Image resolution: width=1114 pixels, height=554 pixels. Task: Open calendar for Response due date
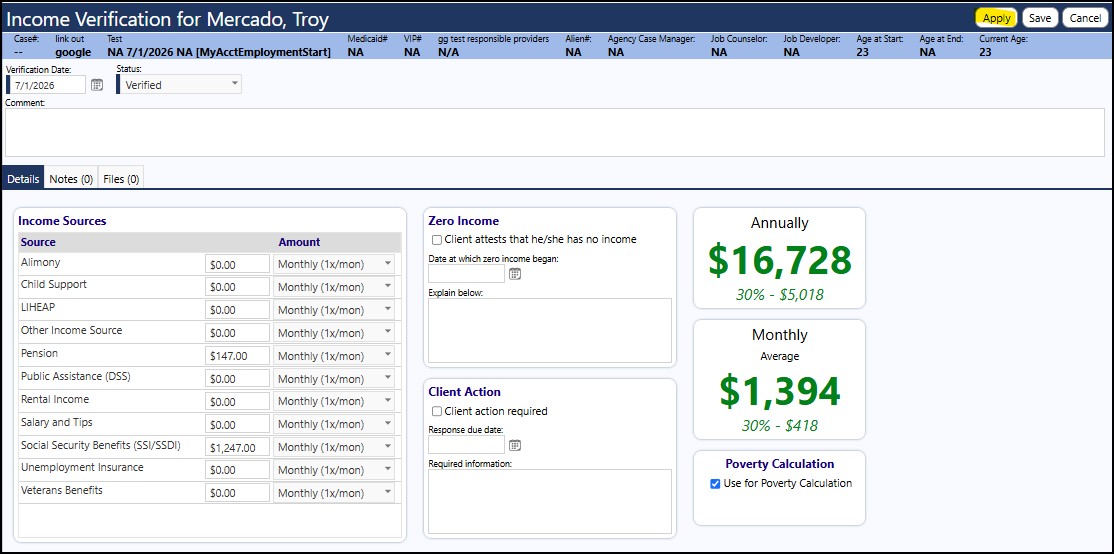pos(515,445)
